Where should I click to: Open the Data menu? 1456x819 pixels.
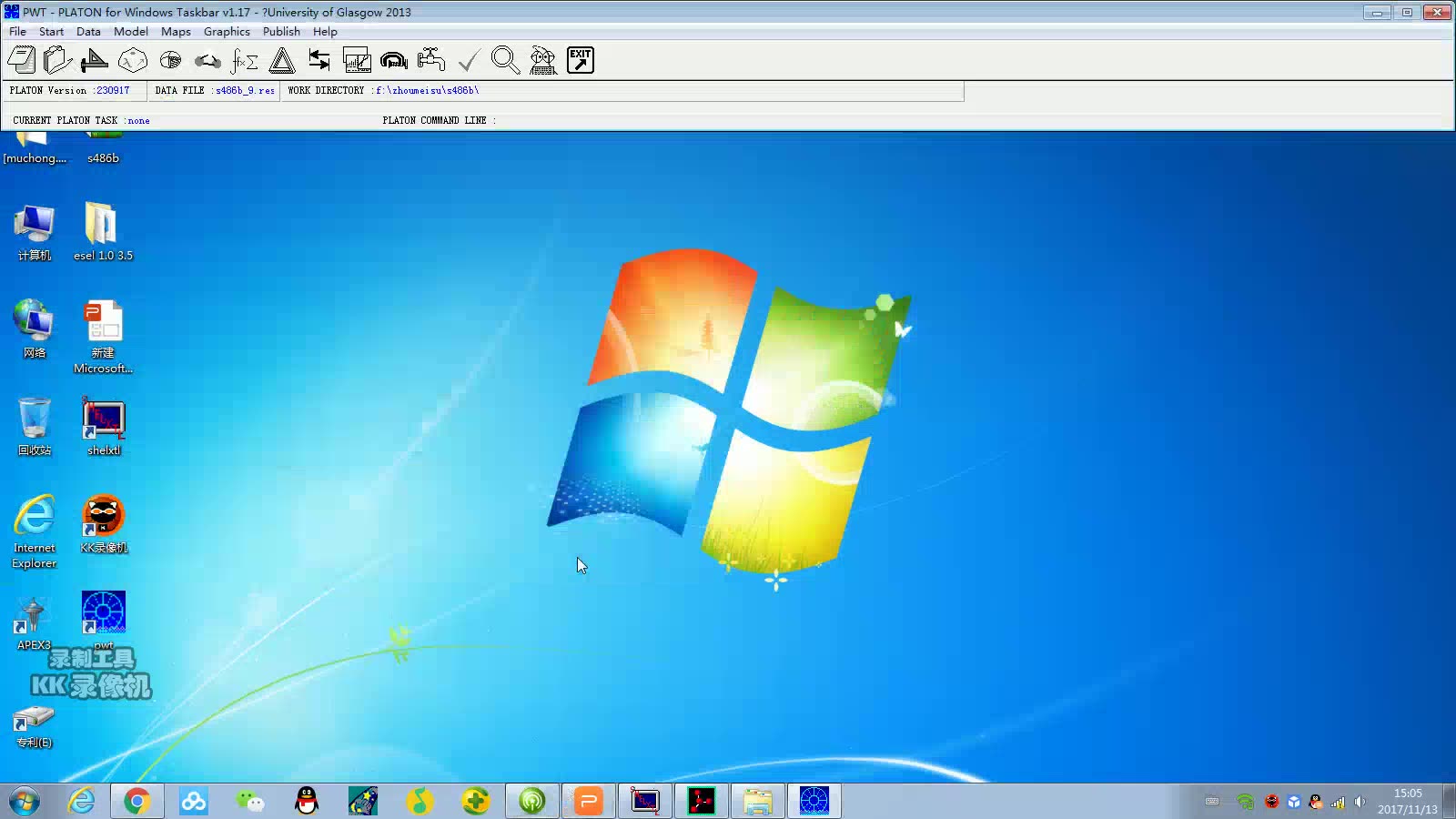click(88, 31)
